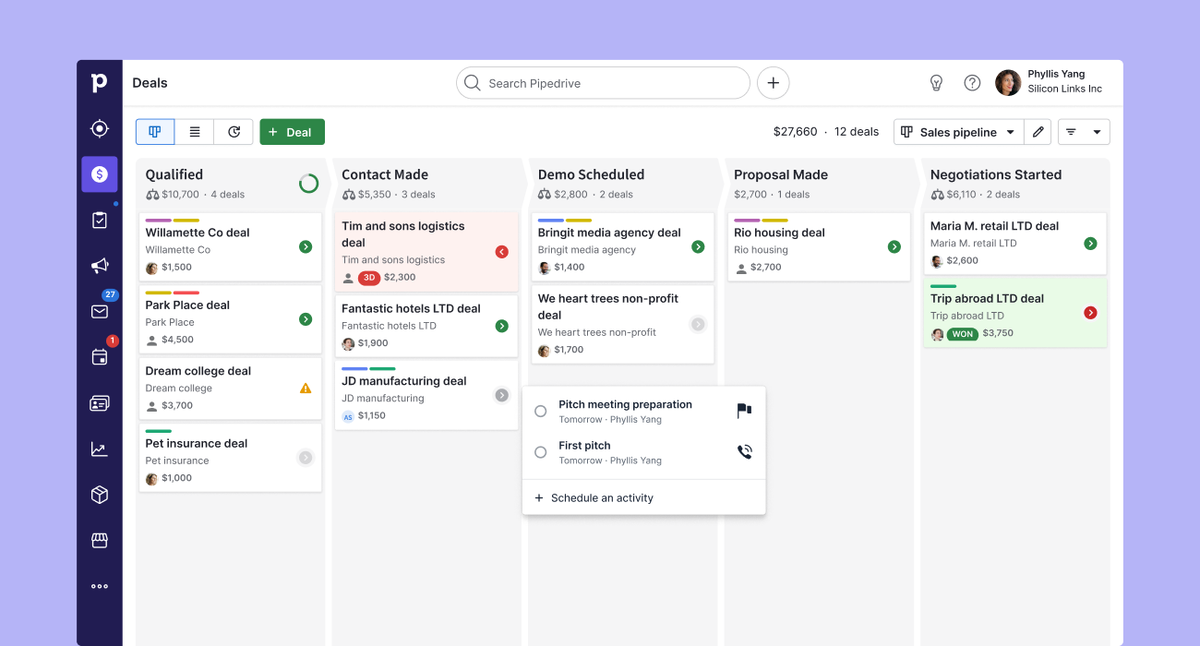Open the Pet insurance deal title
The height and width of the screenshot is (646, 1200).
(196, 443)
